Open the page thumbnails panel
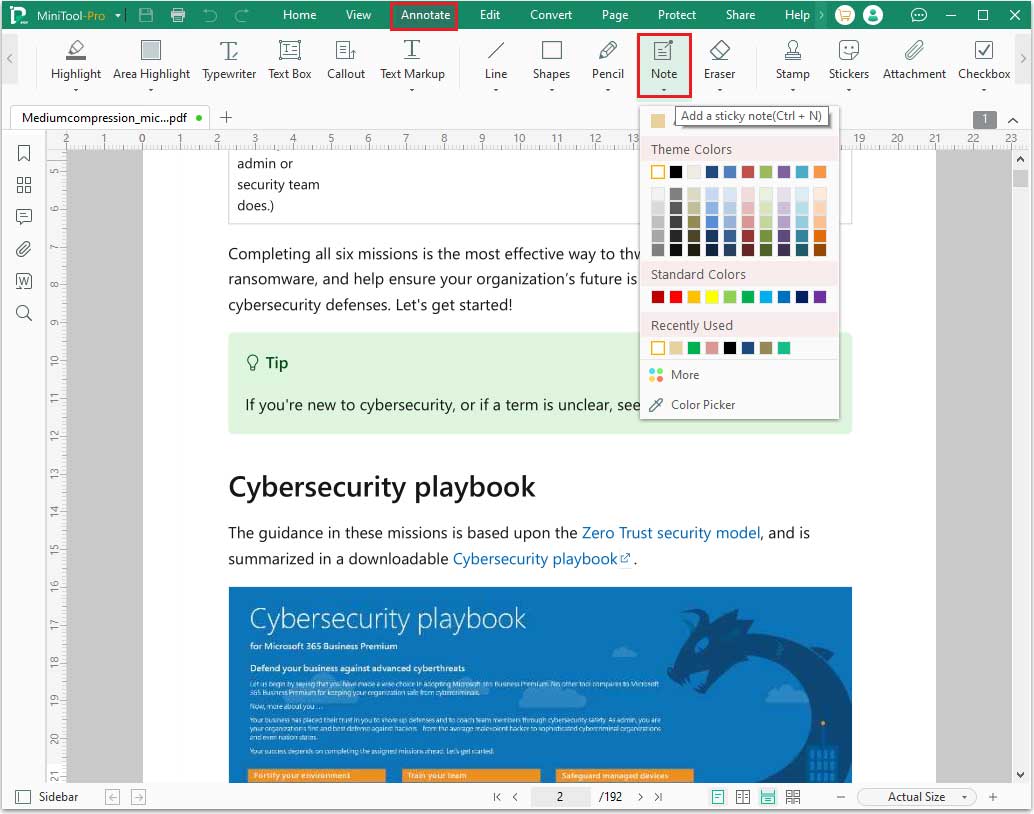Viewport: 1034px width, 814px height. click(25, 185)
